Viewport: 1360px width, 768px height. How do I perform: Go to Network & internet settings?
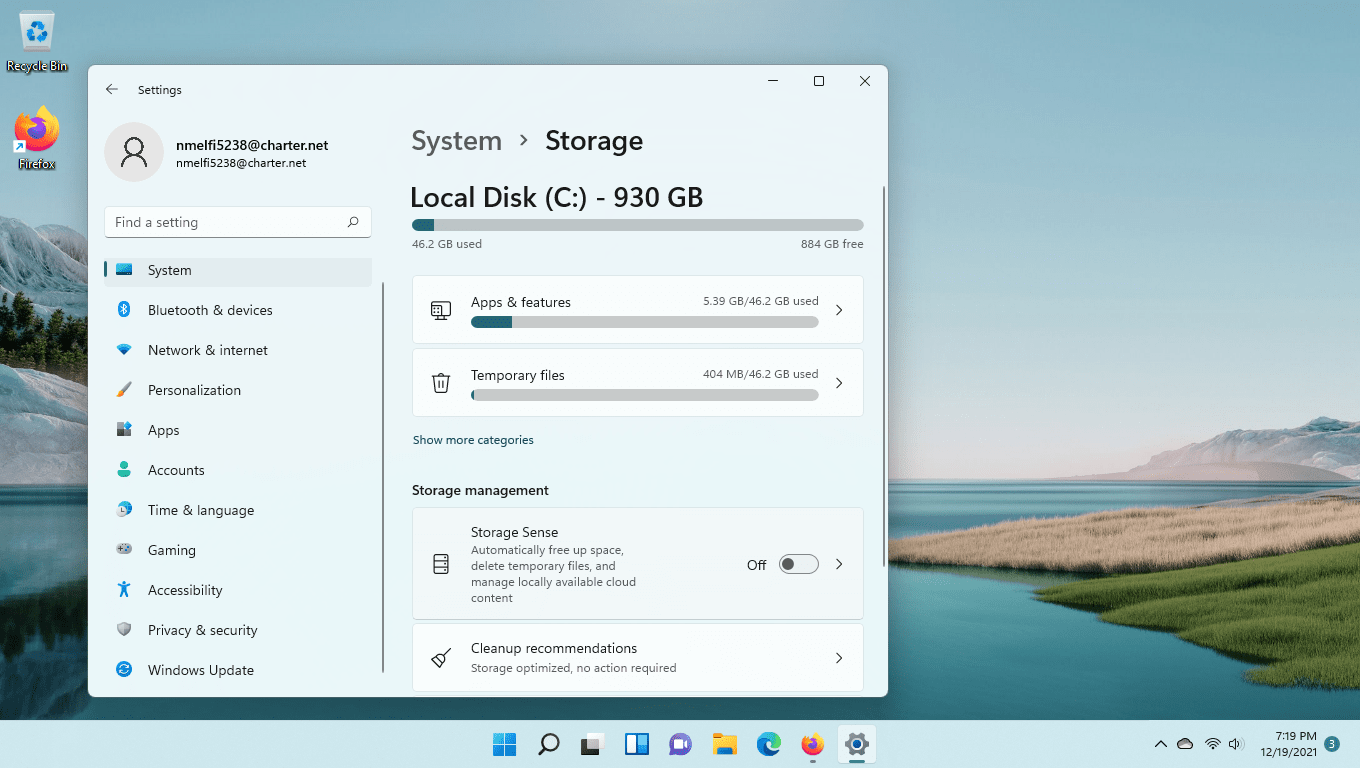click(238, 350)
